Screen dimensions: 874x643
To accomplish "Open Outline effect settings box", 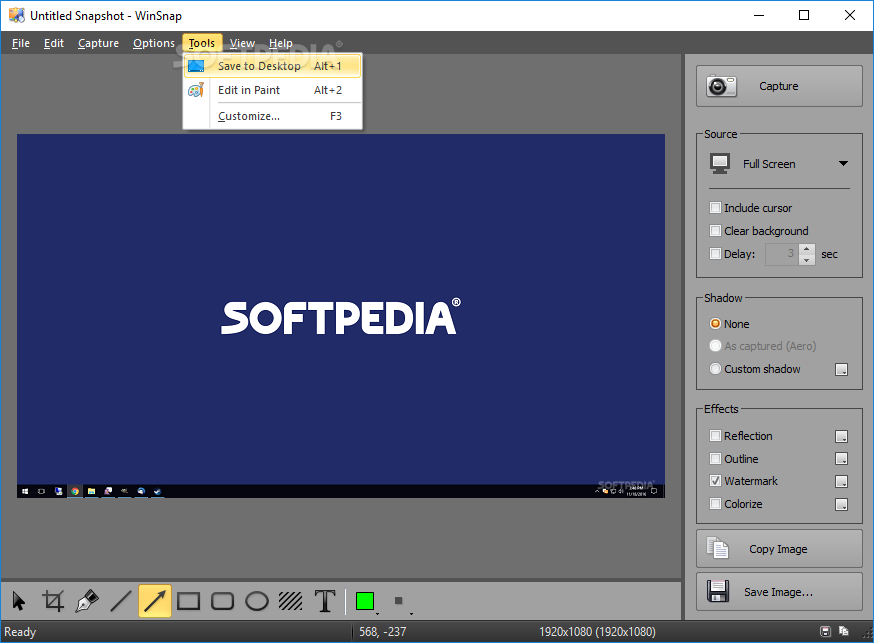I will coord(841,459).
